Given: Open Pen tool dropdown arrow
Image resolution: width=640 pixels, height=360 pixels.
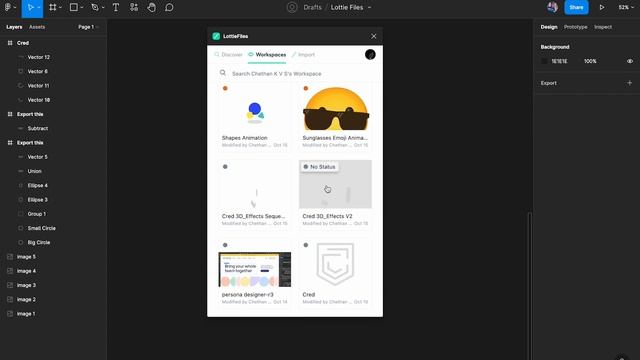Looking at the screenshot, I should pyautogui.click(x=103, y=7).
